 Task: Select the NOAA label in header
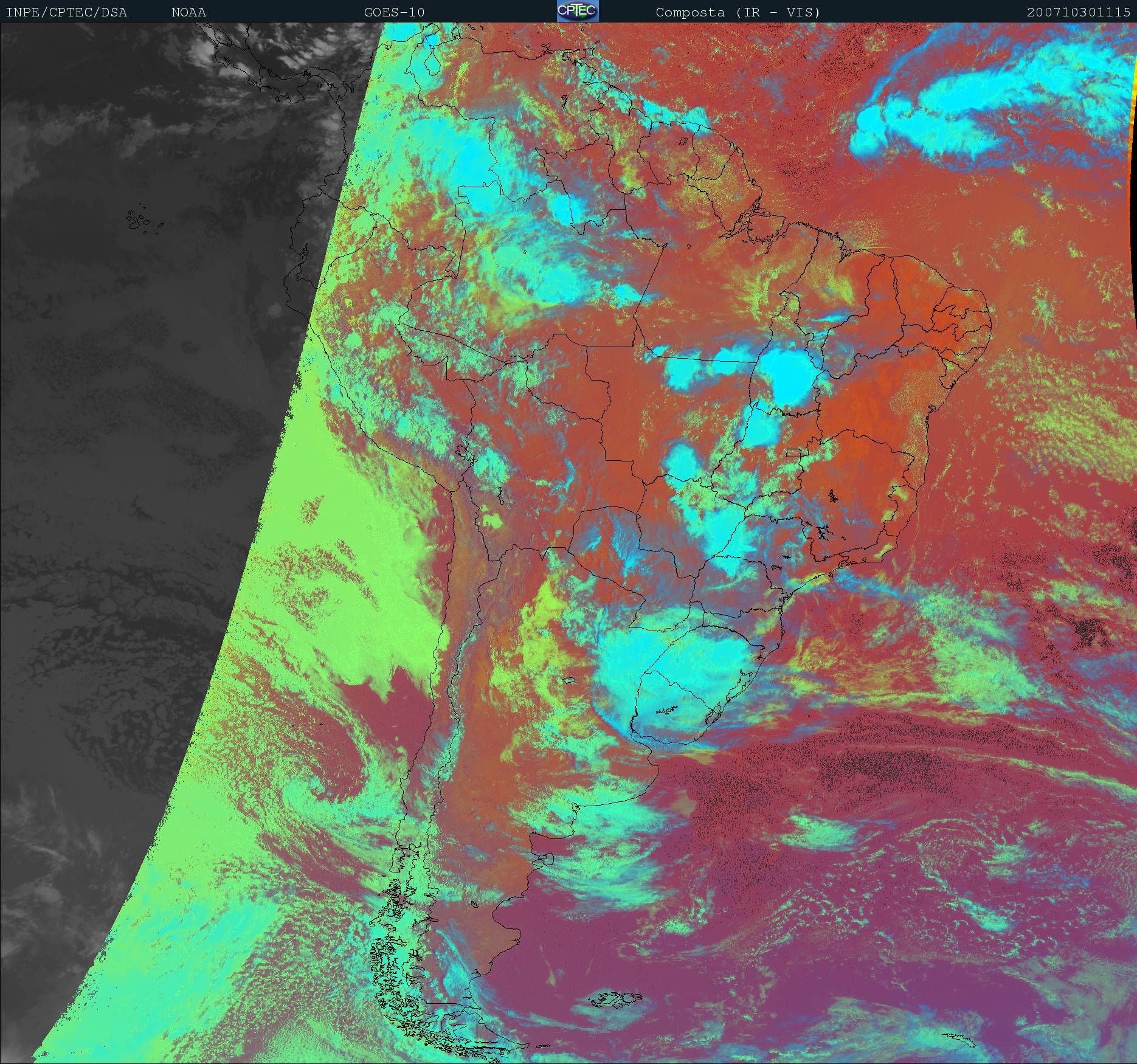tap(188, 12)
